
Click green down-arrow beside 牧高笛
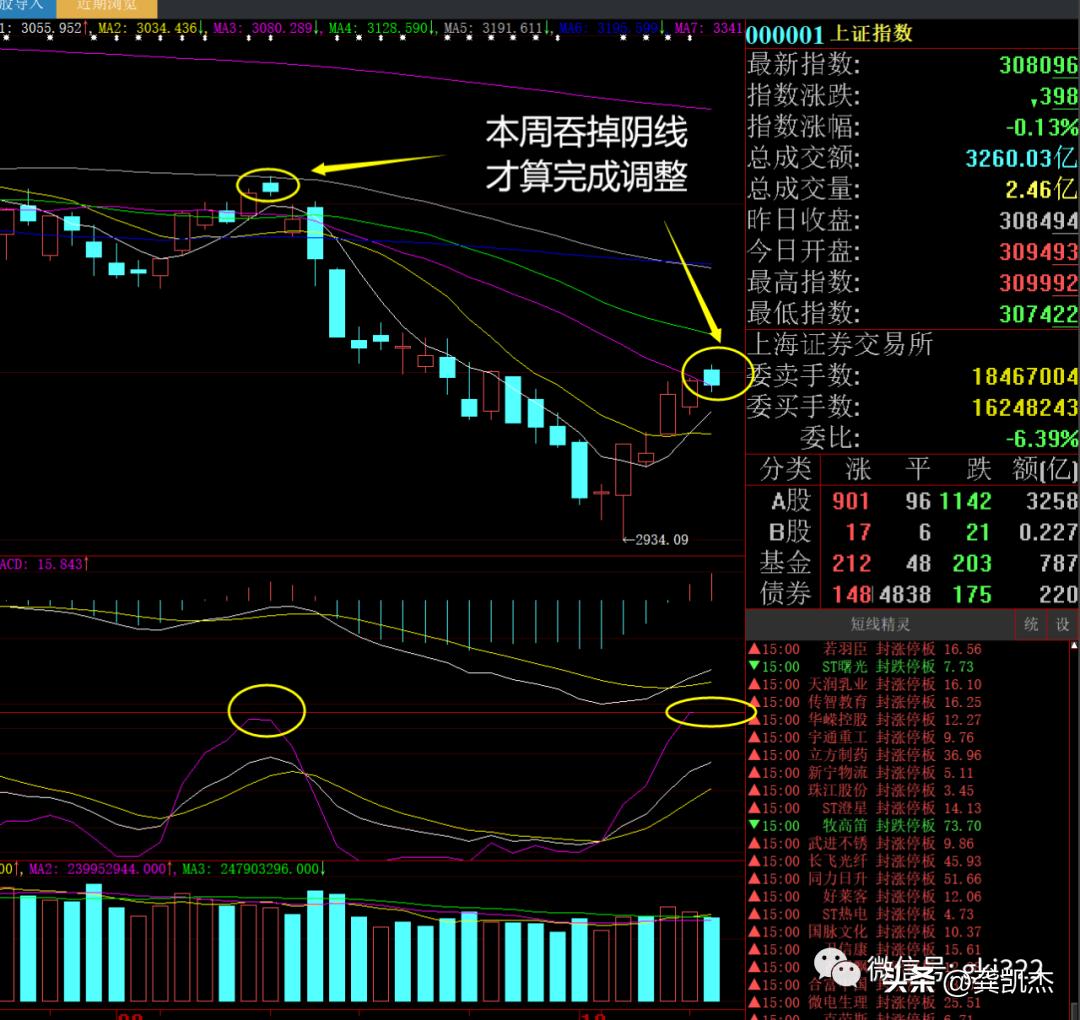755,826
